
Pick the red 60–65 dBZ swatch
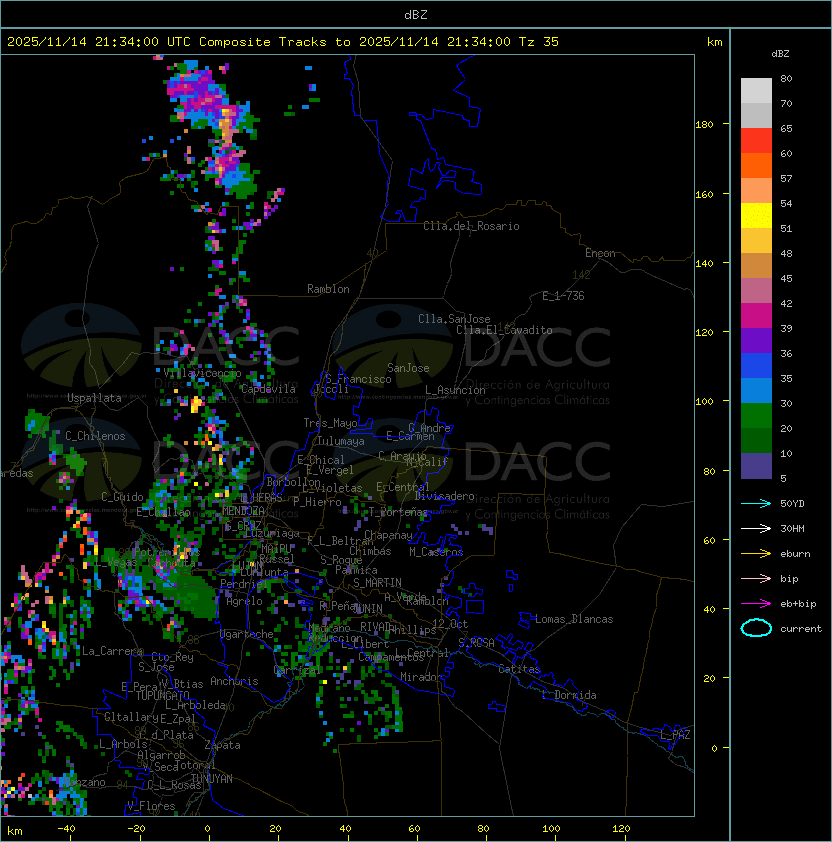[x=756, y=141]
